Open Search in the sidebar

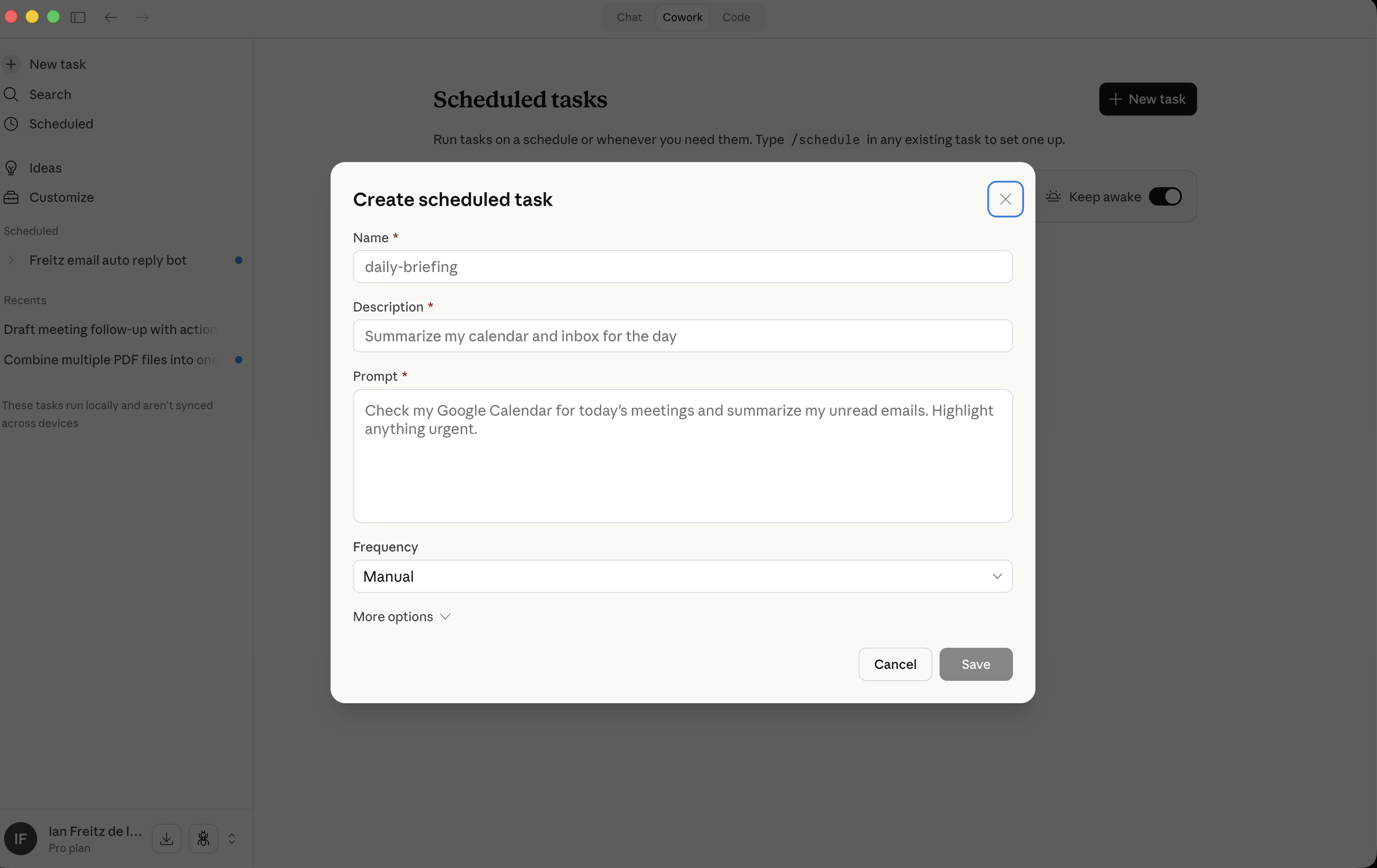click(50, 95)
